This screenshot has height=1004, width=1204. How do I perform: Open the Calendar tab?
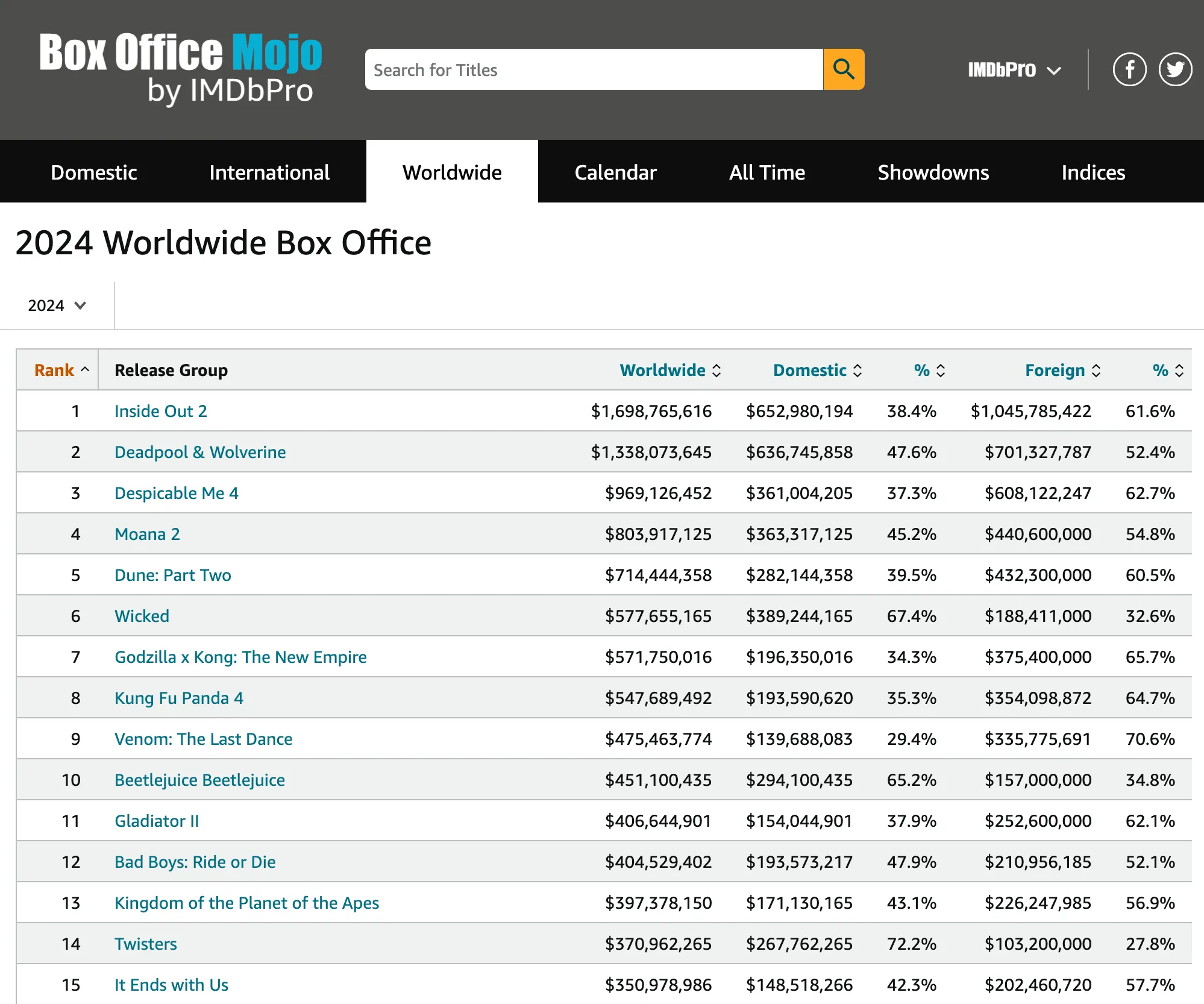pyautogui.click(x=615, y=172)
